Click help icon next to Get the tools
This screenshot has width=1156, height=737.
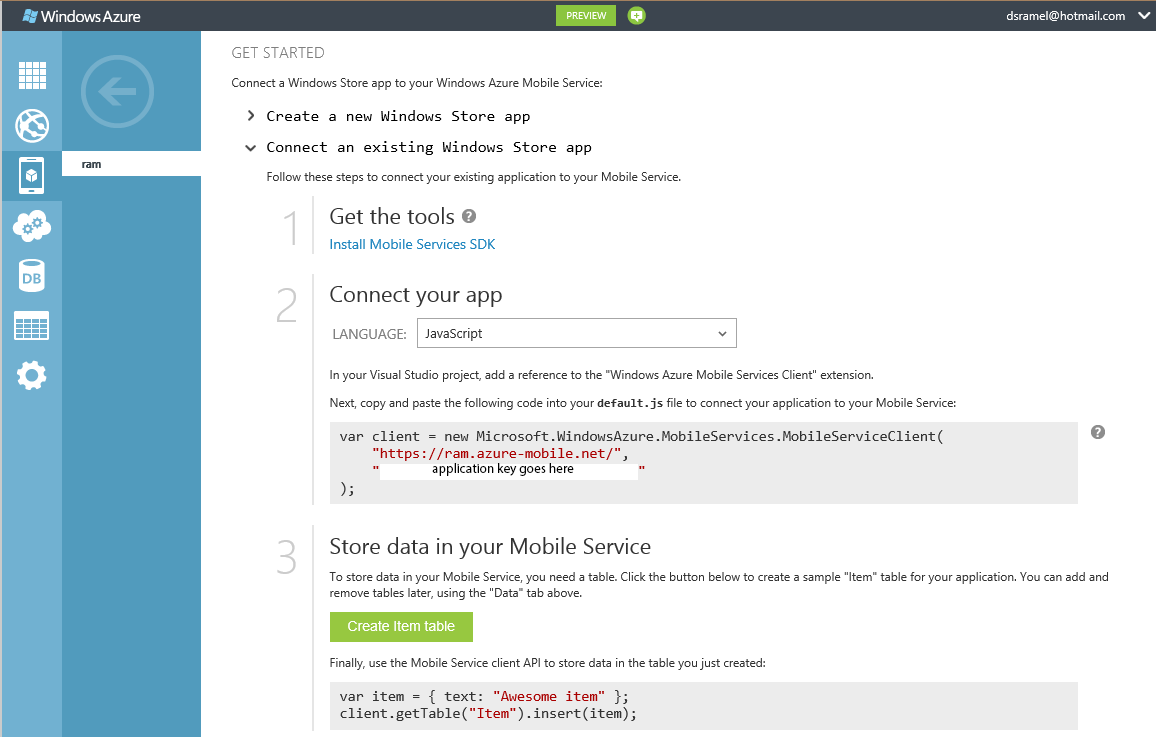pyautogui.click(x=469, y=216)
